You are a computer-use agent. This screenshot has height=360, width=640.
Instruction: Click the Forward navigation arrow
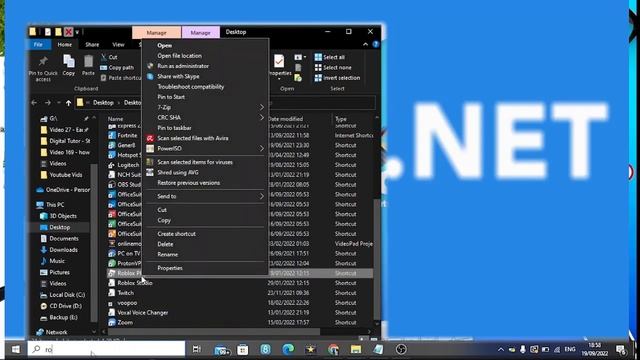coord(48,103)
